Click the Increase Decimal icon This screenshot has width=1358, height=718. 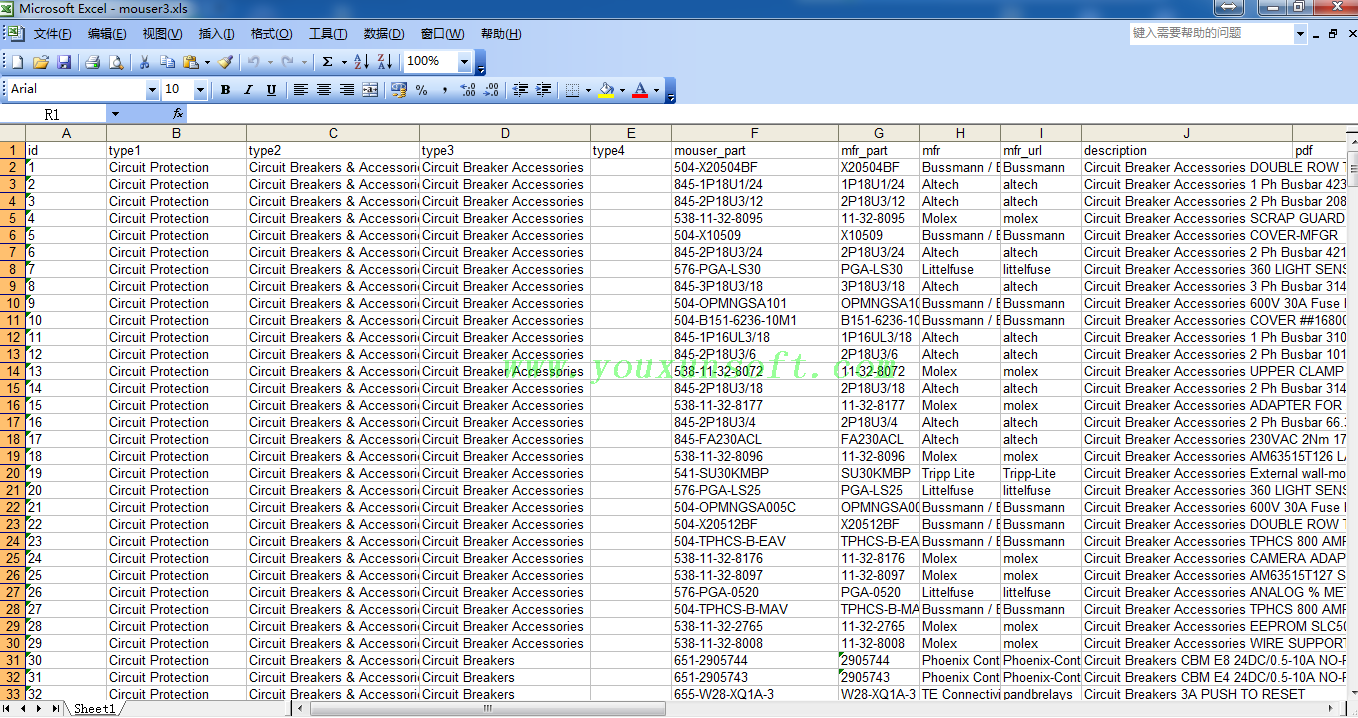coord(467,90)
